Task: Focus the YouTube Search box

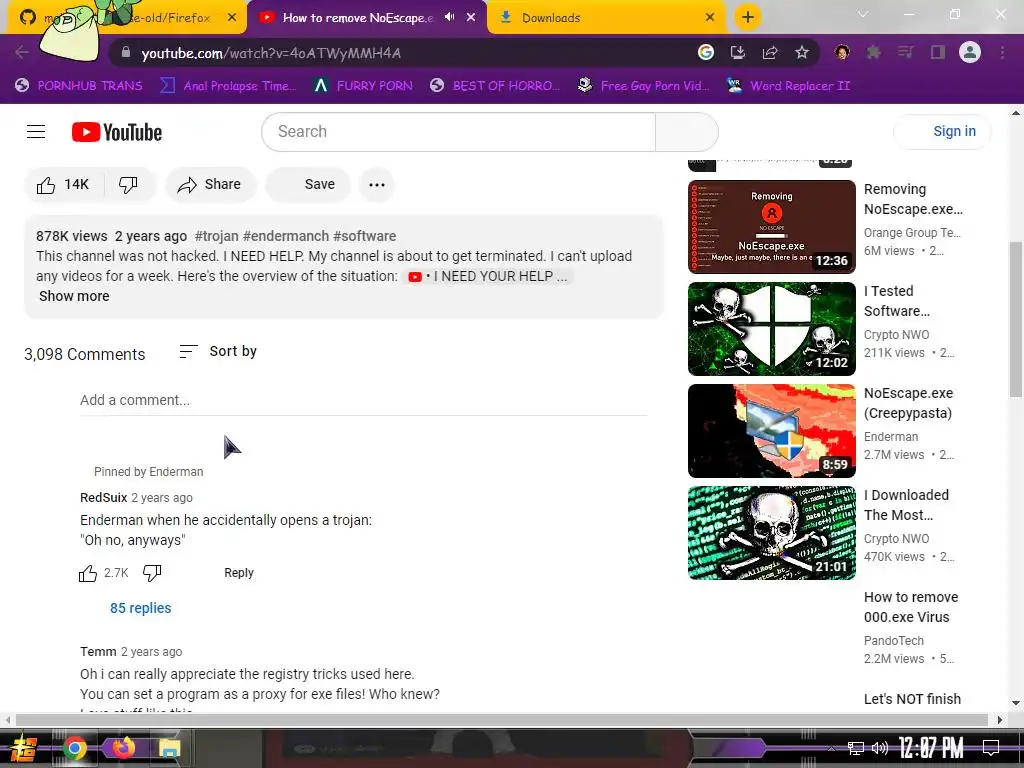Action: (x=458, y=131)
